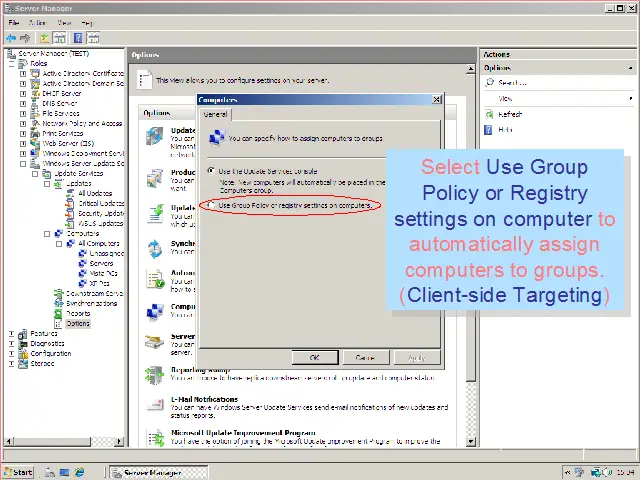The height and width of the screenshot is (480, 640).
Task: Select Synchronizations in the tree
Action: [x=91, y=304]
